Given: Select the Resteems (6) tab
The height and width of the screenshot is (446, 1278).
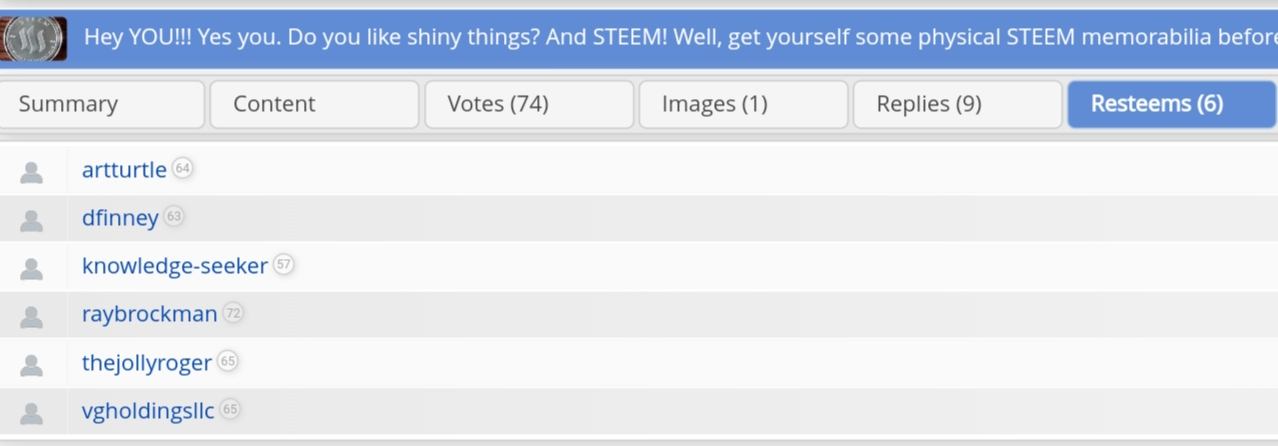Looking at the screenshot, I should (x=1172, y=104).
